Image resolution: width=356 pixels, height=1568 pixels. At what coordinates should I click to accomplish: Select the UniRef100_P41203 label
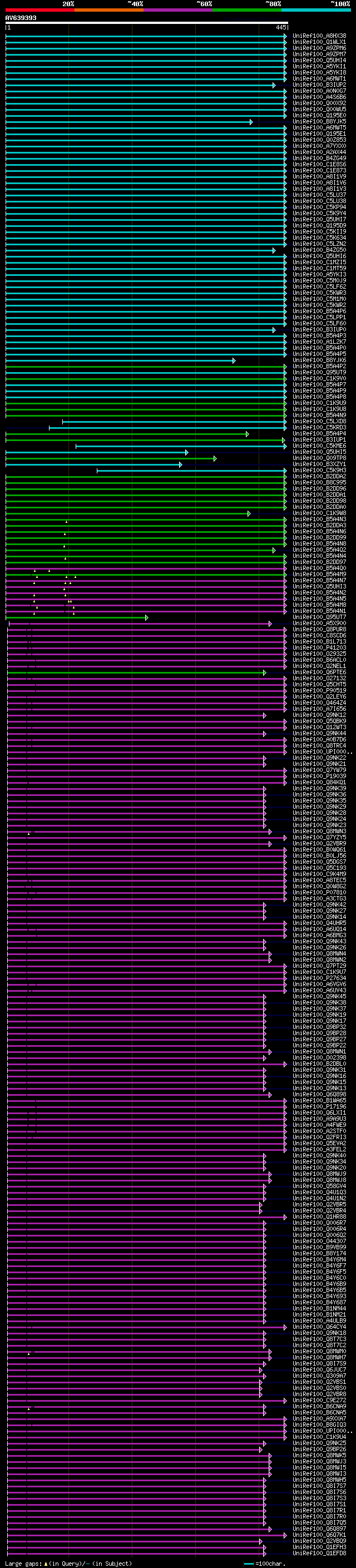319,647
